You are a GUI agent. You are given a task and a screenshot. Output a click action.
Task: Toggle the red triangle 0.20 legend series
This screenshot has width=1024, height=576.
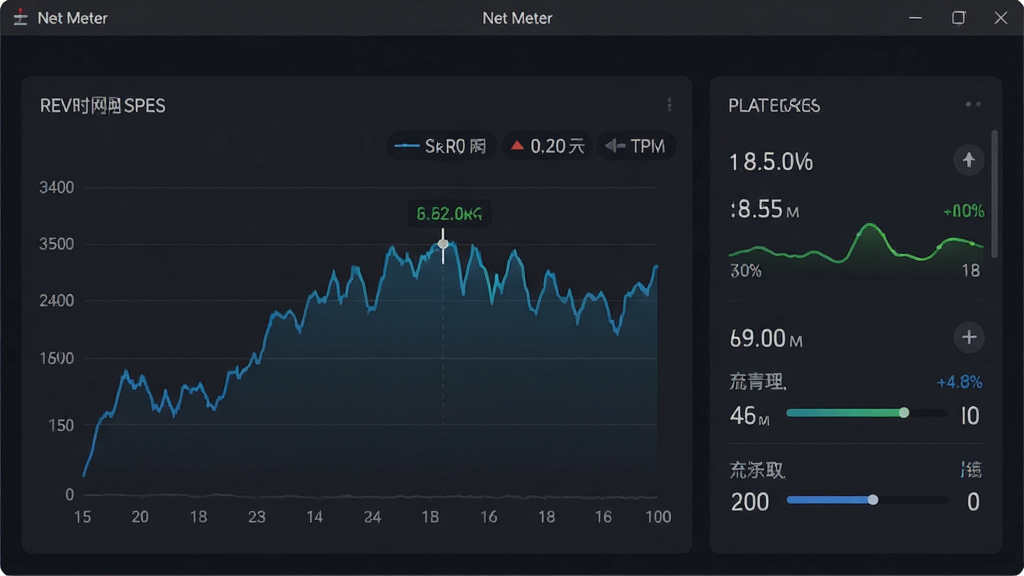[547, 146]
